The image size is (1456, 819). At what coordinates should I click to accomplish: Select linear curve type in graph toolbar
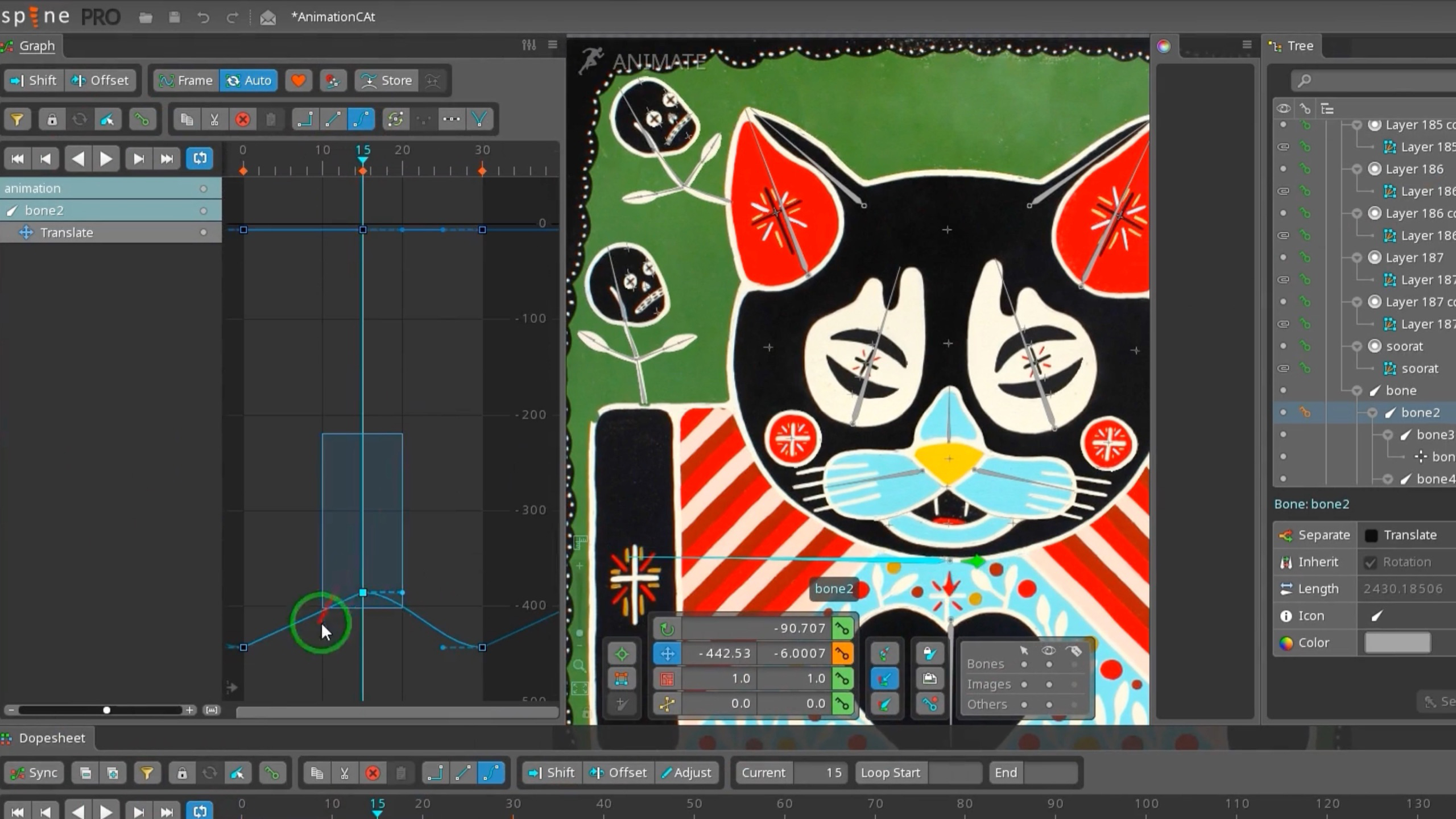(x=333, y=119)
